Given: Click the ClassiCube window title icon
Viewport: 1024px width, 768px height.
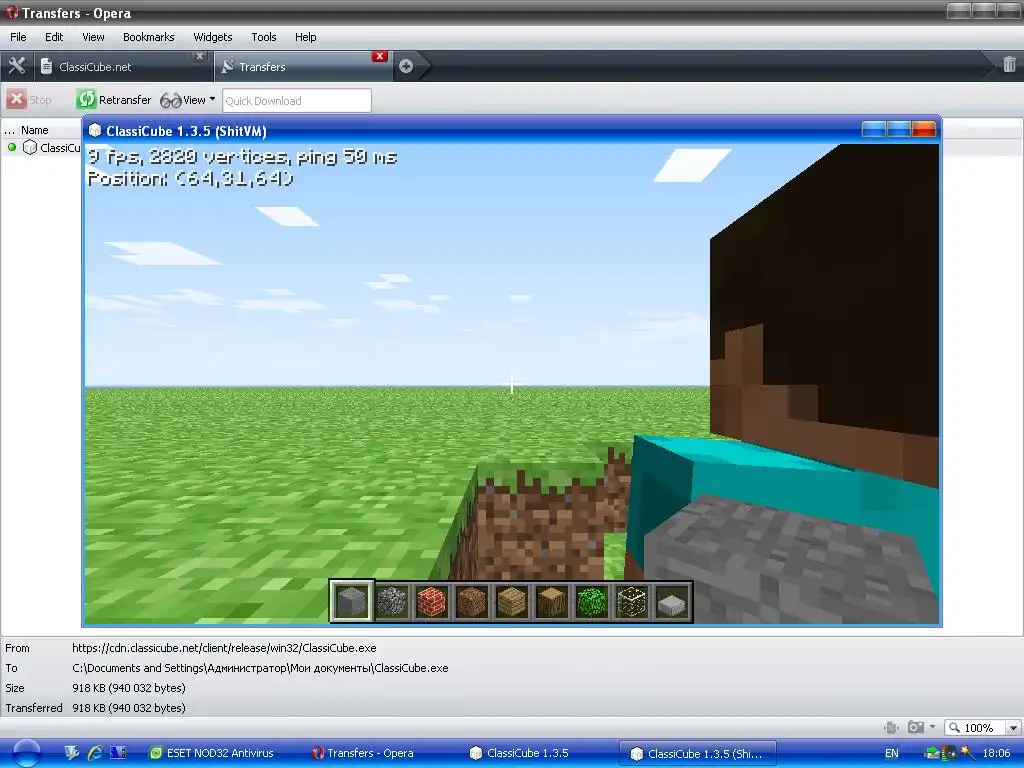Looking at the screenshot, I should (x=95, y=131).
